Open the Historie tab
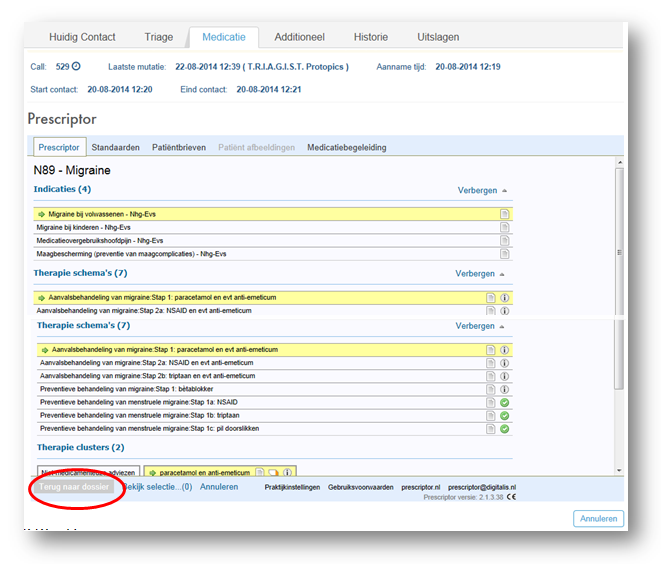Screen dimensions: 661x564 (x=371, y=37)
